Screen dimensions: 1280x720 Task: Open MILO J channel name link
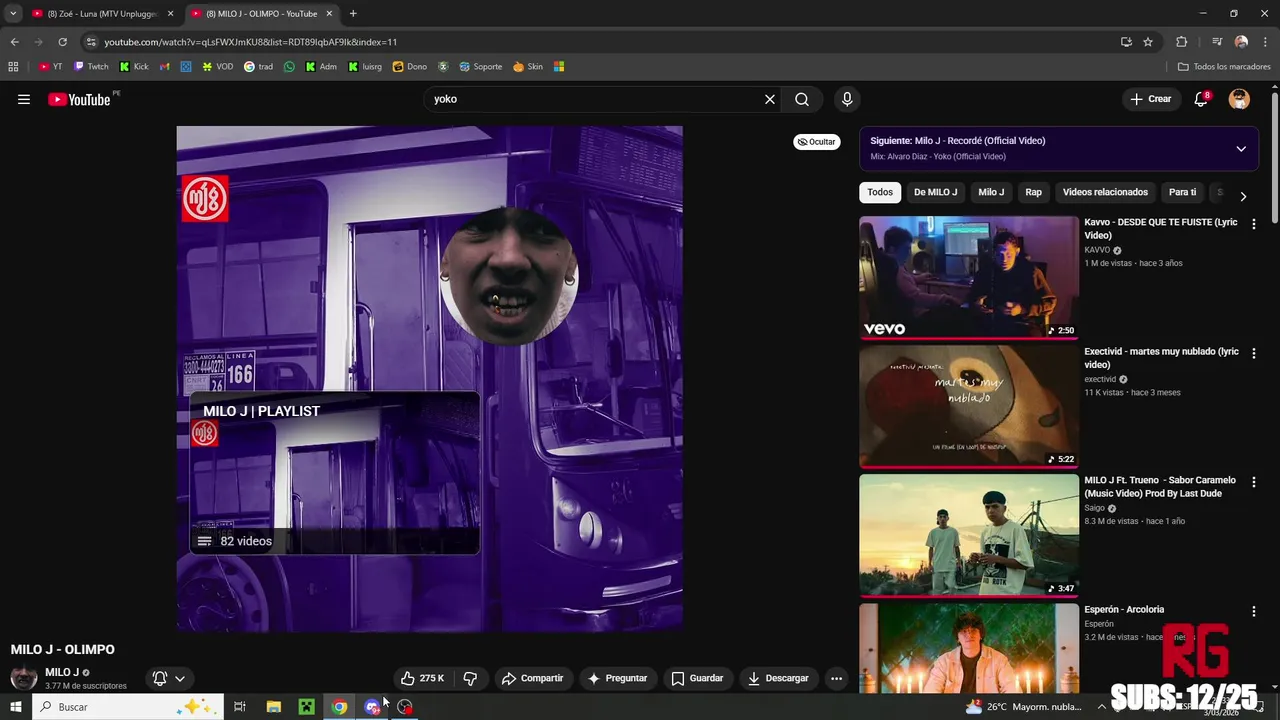click(x=62, y=672)
